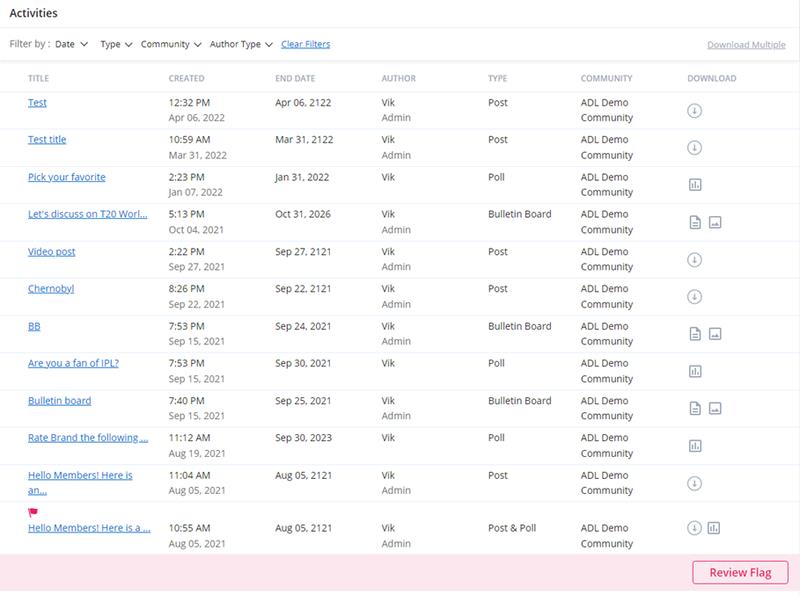The width and height of the screenshot is (800, 595).
Task: Expand the Date filter dropdown
Action: 71,44
